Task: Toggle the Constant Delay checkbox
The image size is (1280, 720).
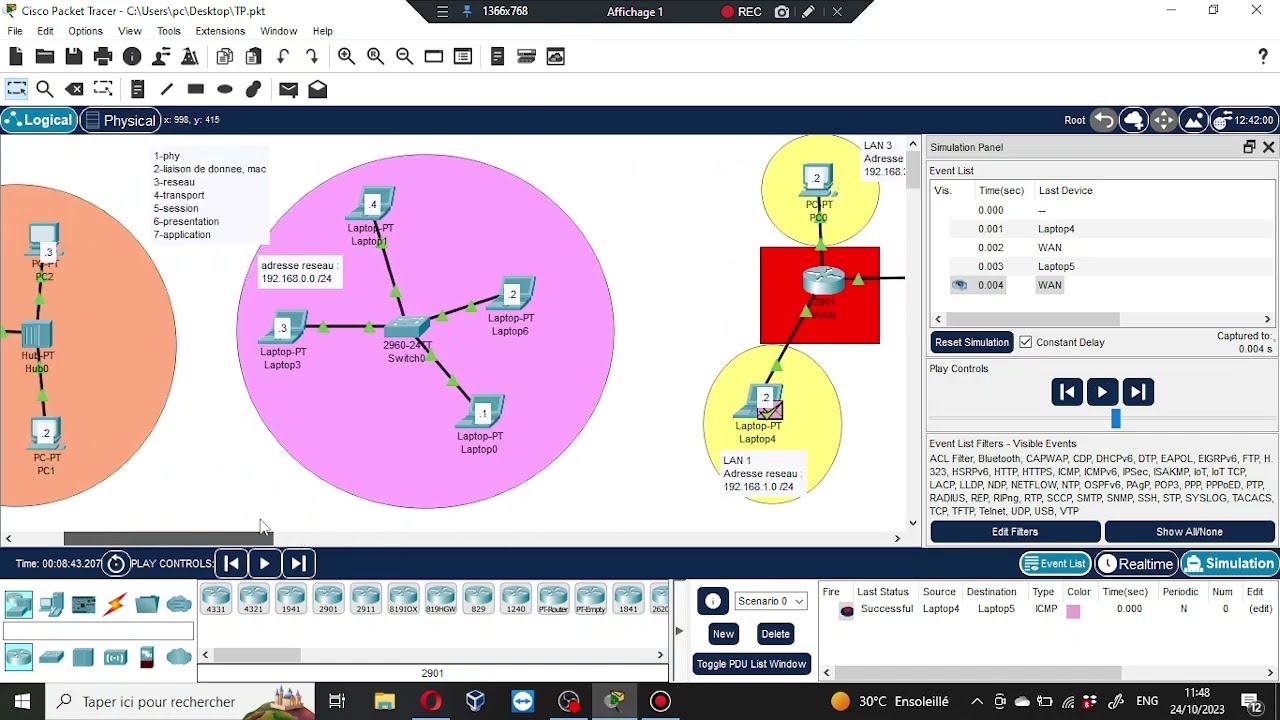Action: [1025, 342]
